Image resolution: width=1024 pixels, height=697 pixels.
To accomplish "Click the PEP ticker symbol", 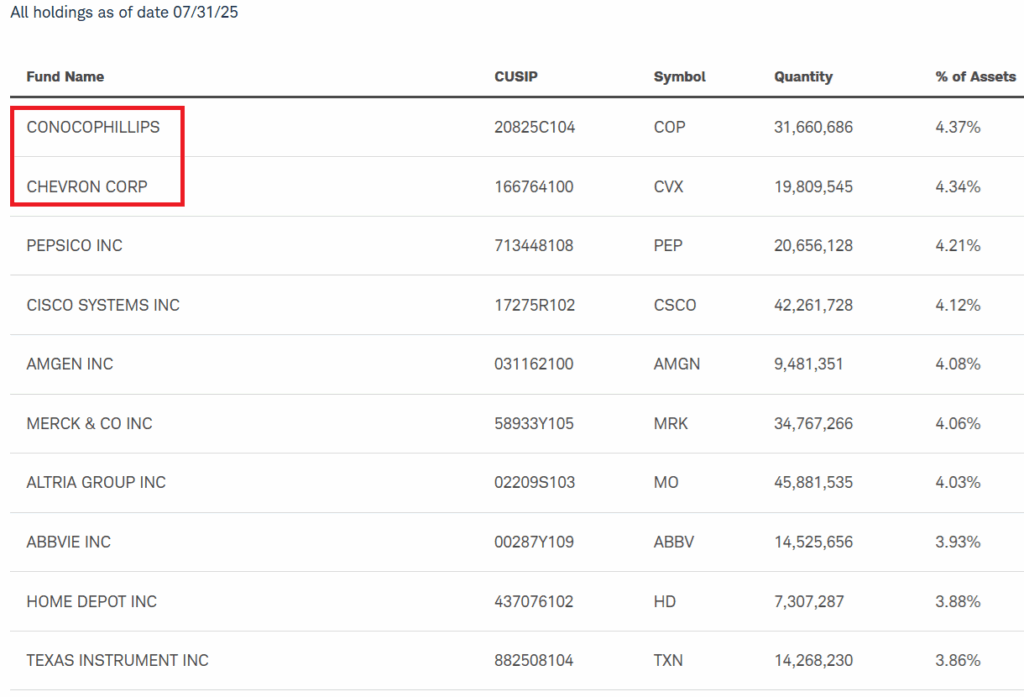I will coord(668,246).
